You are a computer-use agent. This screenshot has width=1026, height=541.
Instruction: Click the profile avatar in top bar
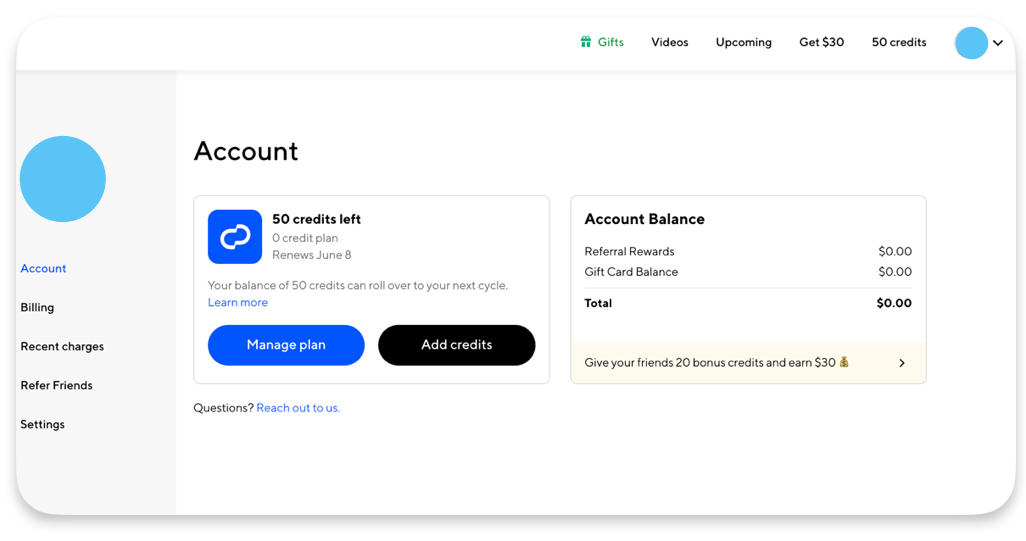[x=970, y=43]
